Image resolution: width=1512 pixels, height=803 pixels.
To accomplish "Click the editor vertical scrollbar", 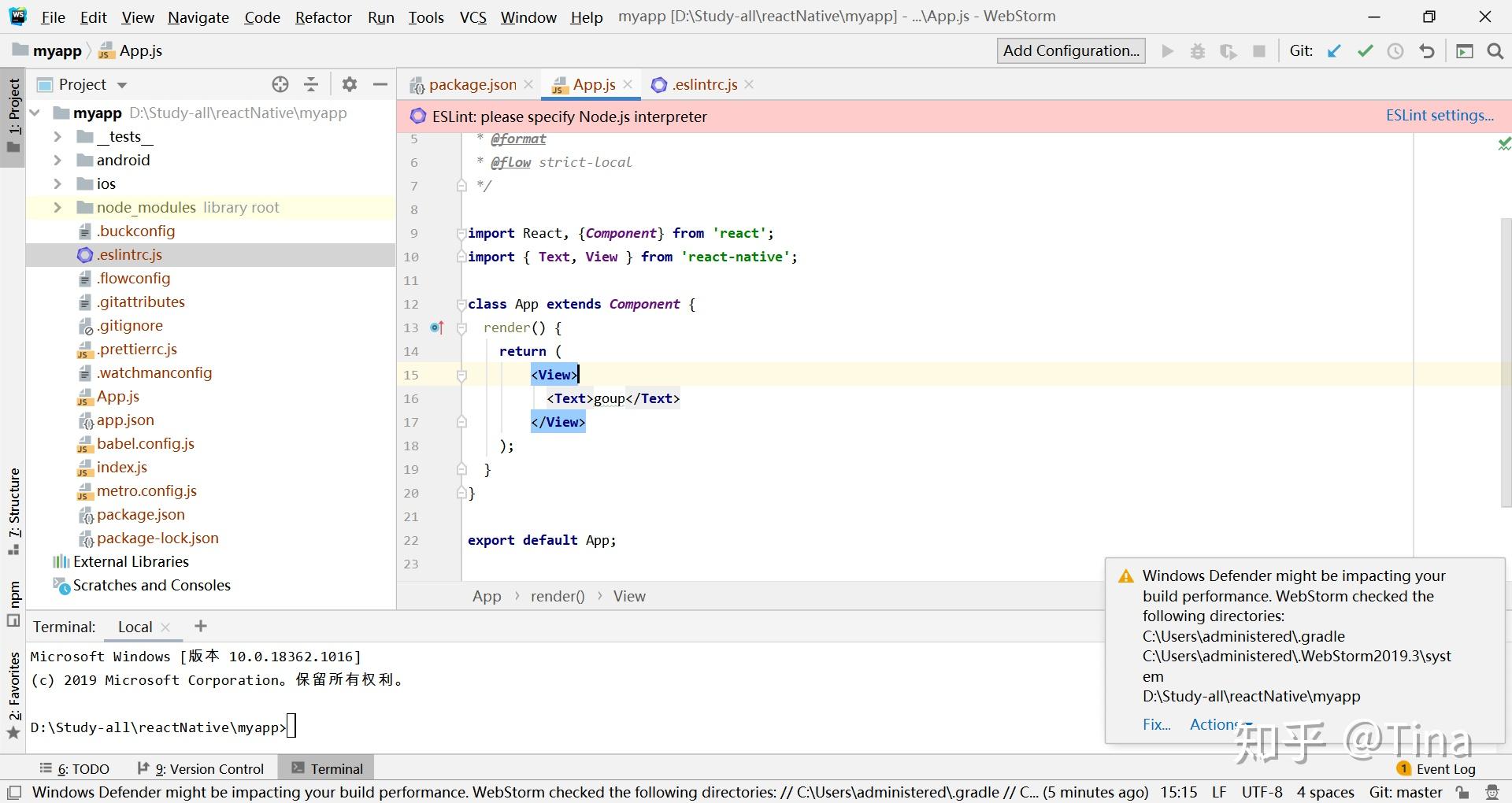I will pos(1505,362).
